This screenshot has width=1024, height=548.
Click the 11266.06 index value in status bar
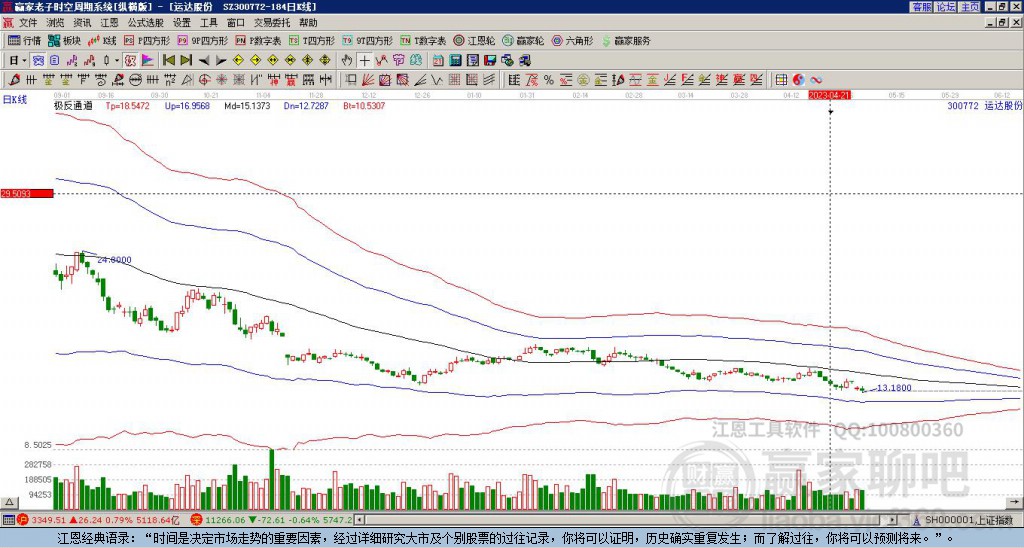coord(225,520)
